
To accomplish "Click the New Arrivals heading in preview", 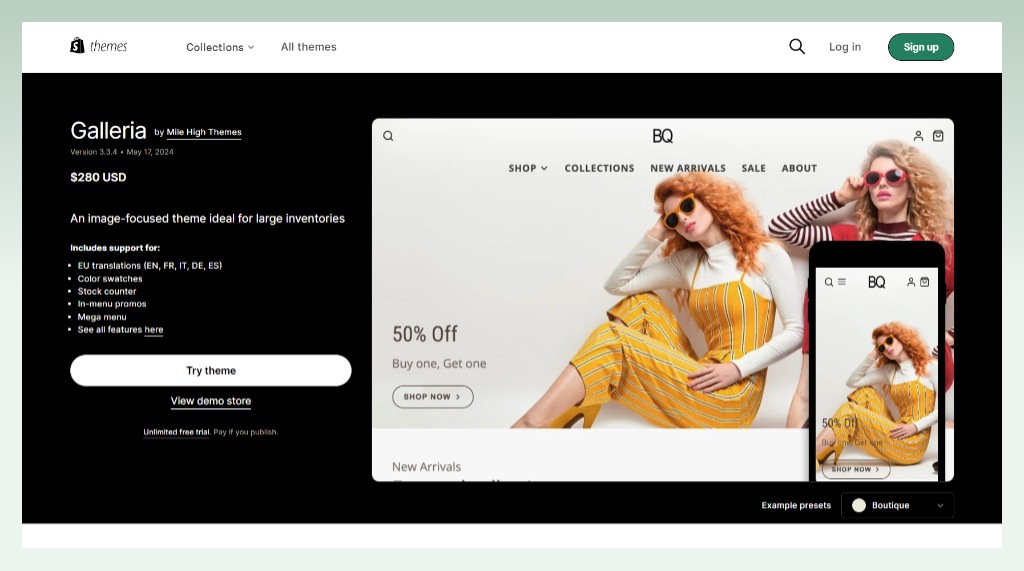I will 426,466.
